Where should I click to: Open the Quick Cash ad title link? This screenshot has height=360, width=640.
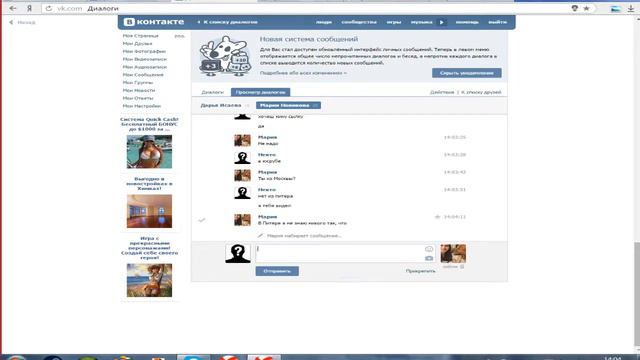149,124
